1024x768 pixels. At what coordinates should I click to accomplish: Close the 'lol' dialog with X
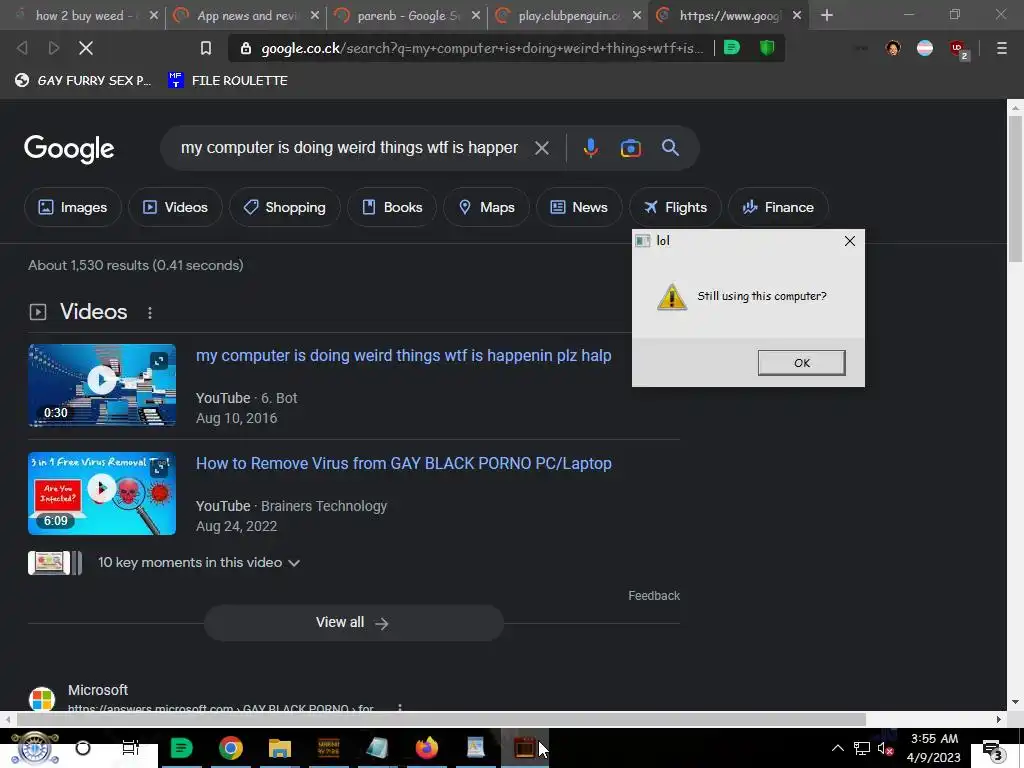click(850, 241)
